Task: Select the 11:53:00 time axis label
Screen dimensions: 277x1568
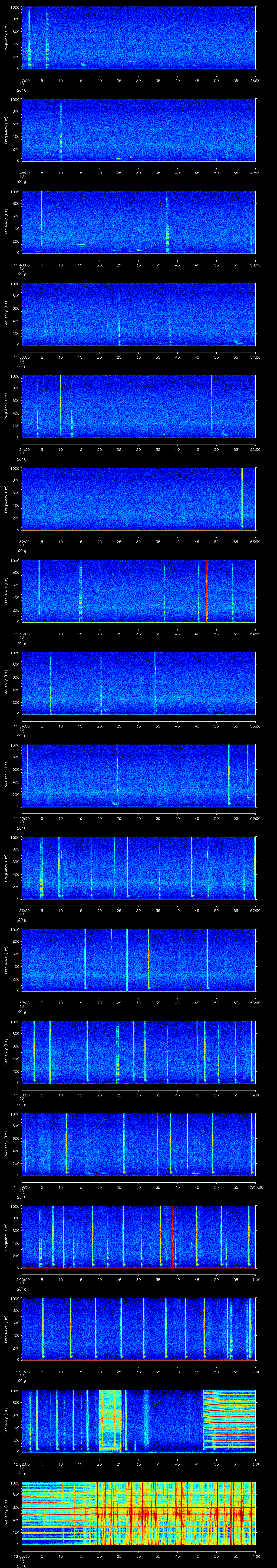Action: pyautogui.click(x=21, y=634)
